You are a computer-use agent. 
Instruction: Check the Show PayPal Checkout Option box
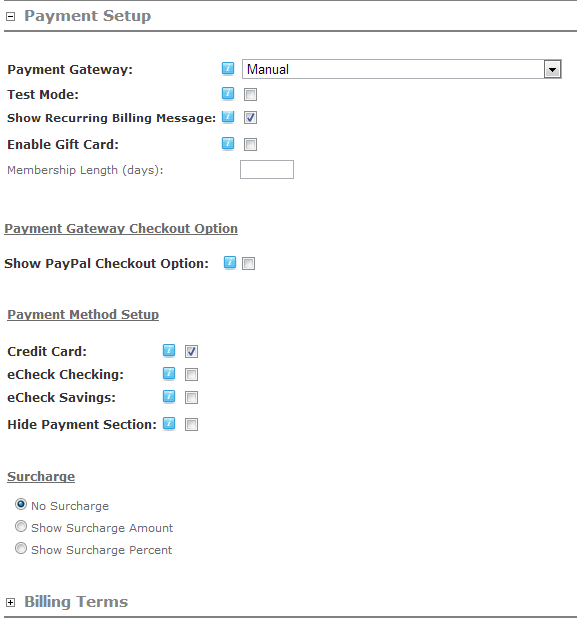point(249,263)
